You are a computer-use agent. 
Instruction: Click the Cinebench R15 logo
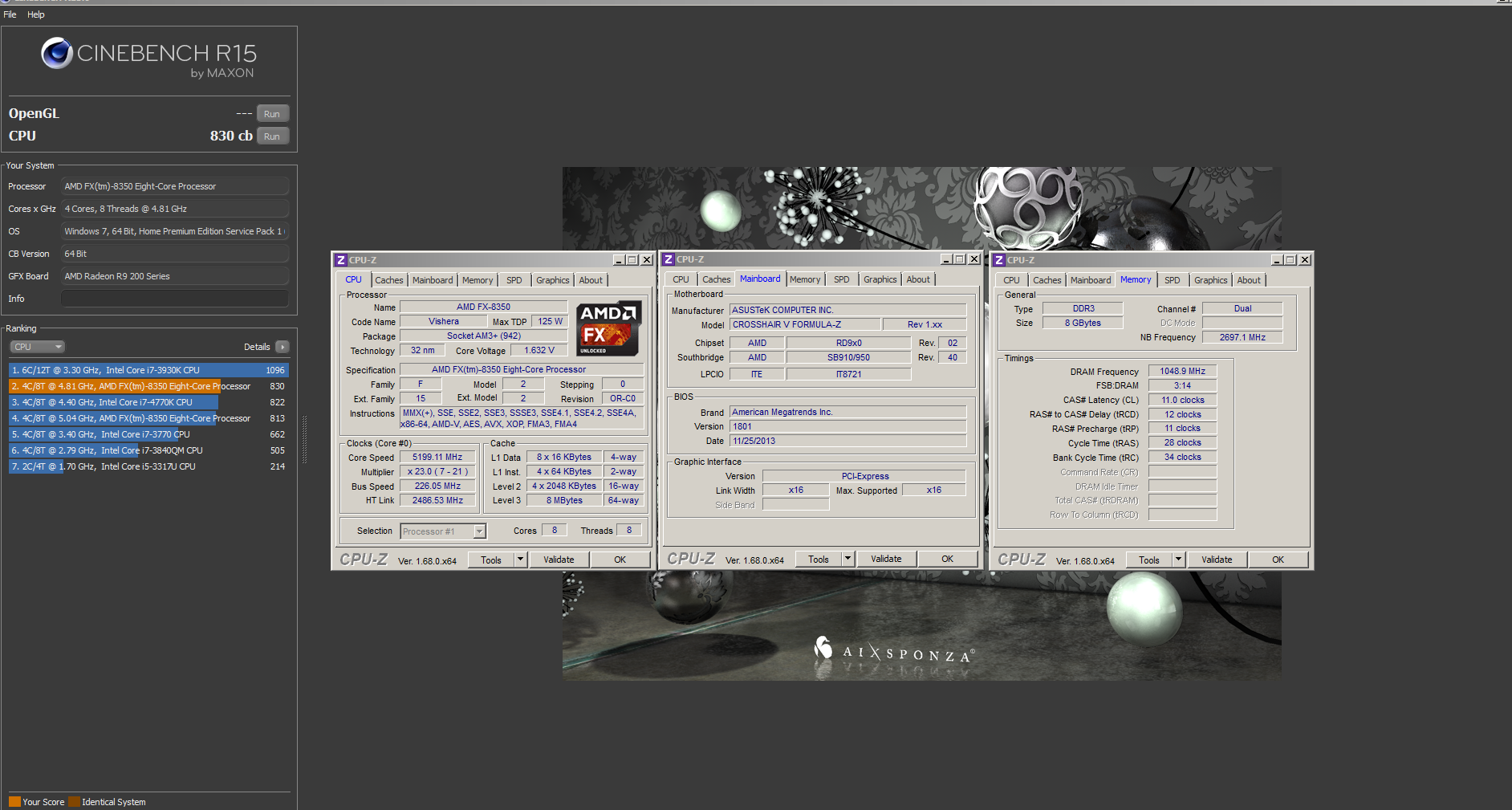pos(149,57)
